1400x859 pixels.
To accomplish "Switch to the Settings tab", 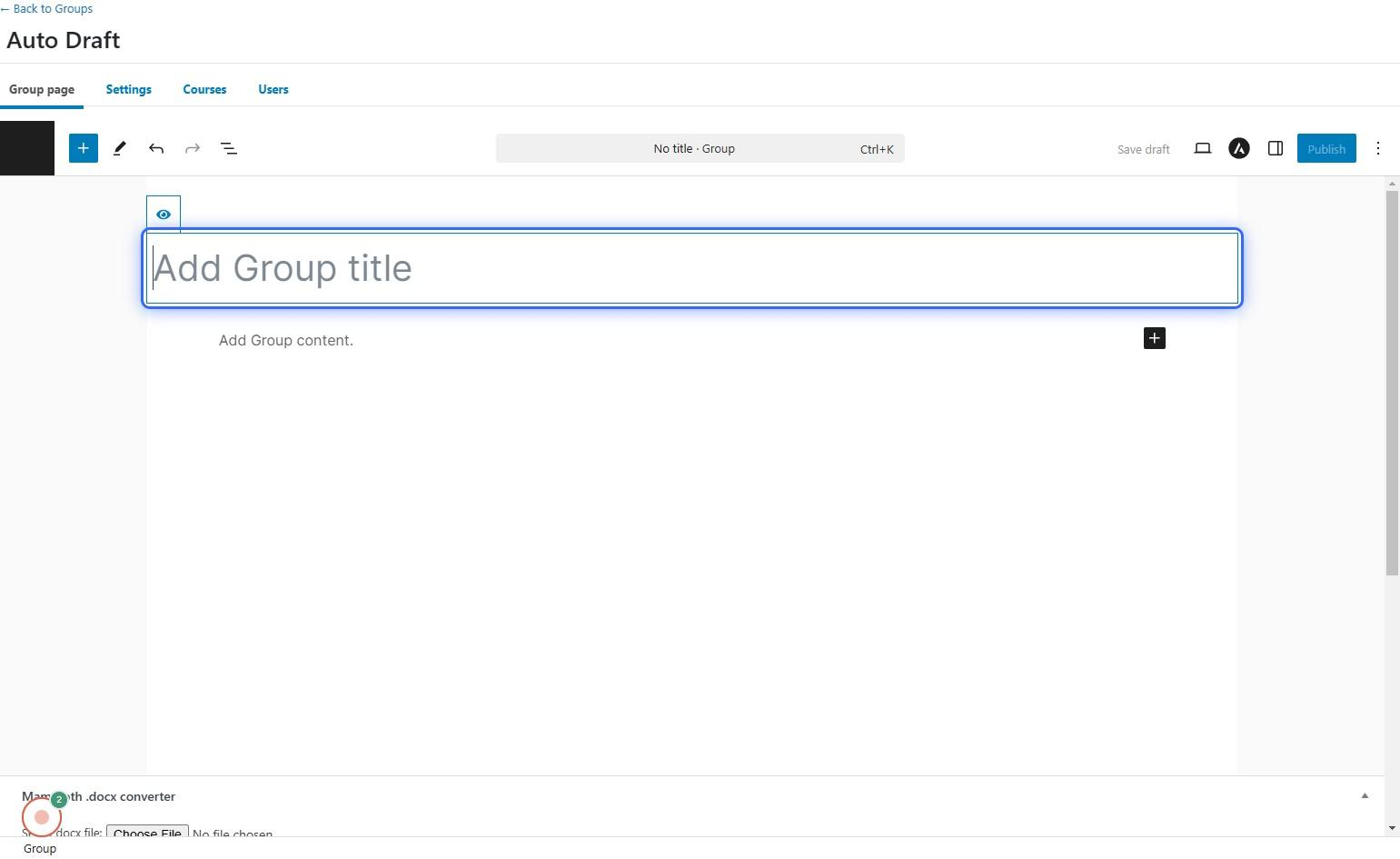I will point(128,89).
